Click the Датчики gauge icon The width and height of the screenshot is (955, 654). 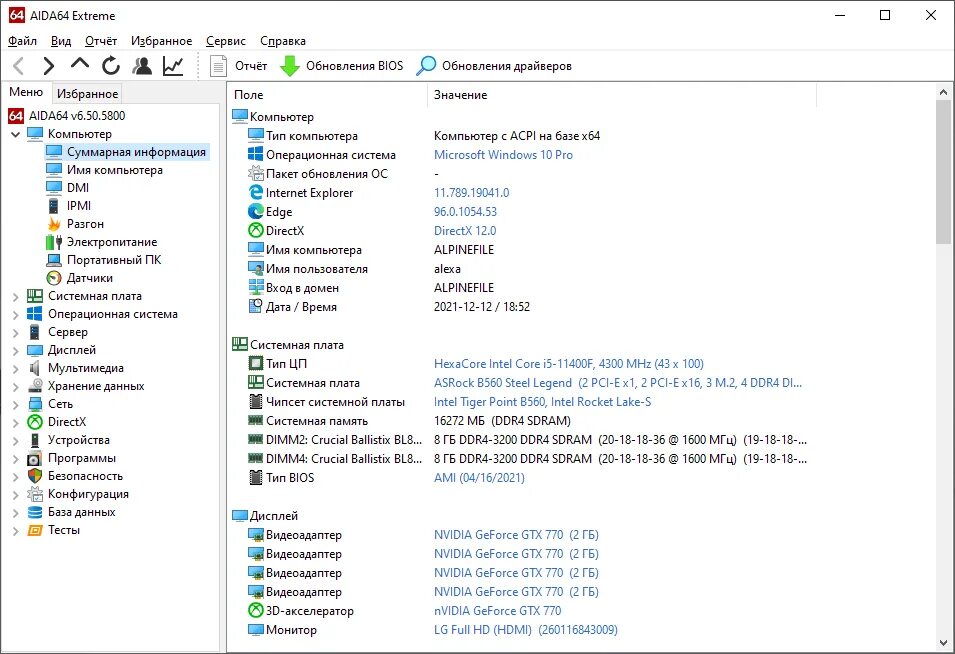(54, 278)
